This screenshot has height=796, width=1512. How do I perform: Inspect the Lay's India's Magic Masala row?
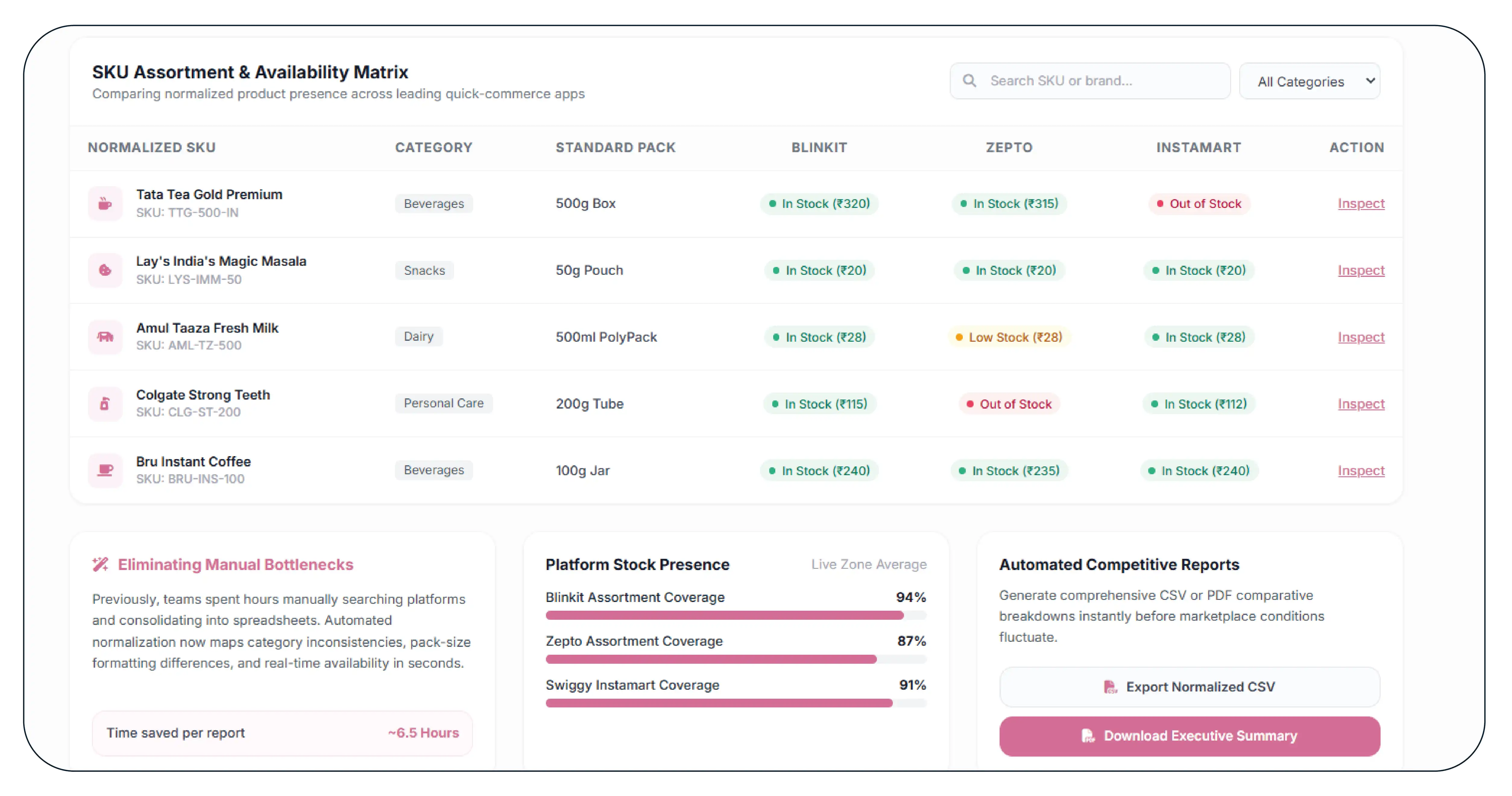tap(1361, 271)
